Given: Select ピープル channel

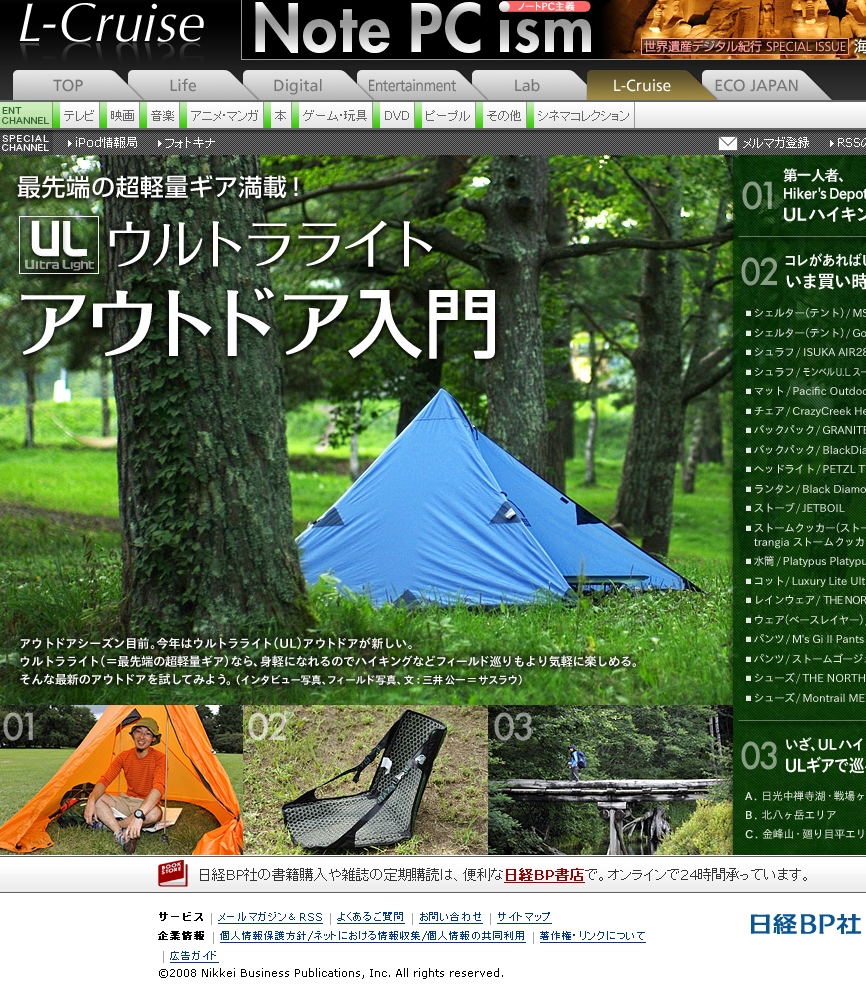Looking at the screenshot, I should 447,115.
